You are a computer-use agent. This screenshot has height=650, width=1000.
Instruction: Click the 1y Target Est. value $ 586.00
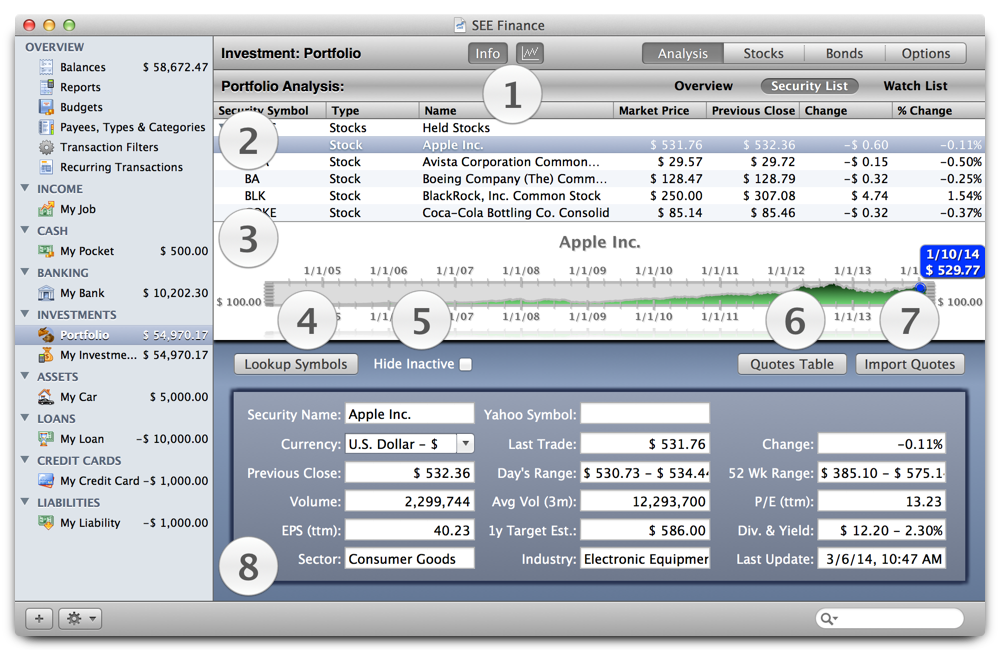tap(645, 530)
